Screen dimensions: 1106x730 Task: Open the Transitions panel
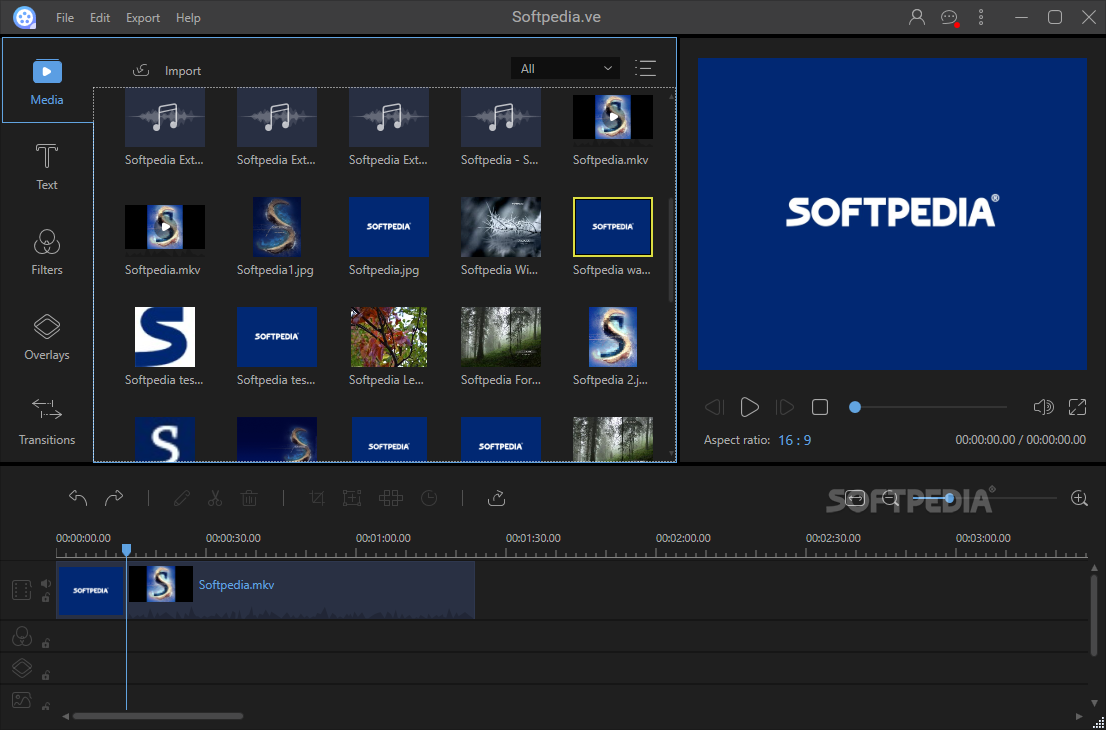pos(47,421)
